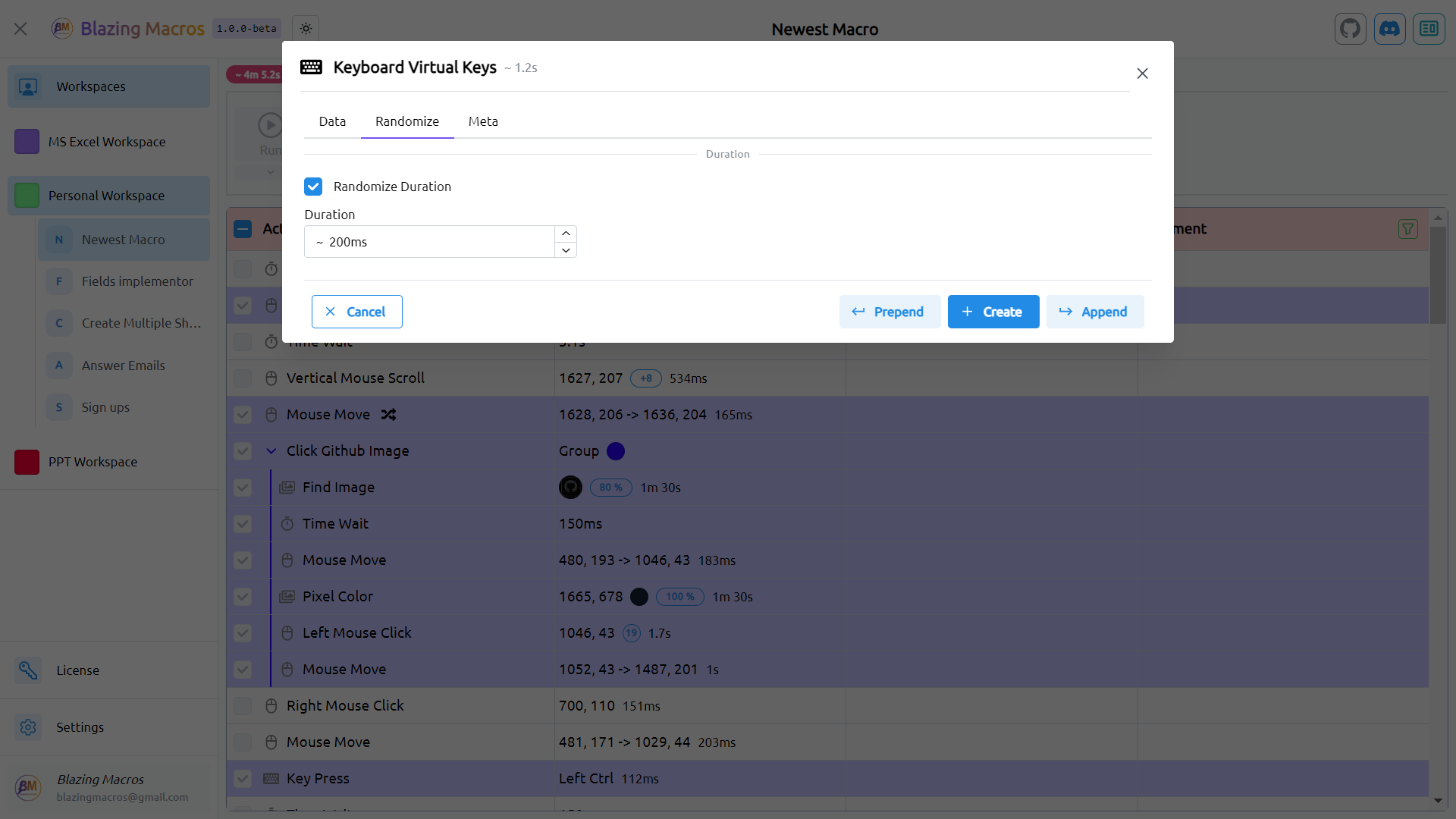
Task: Click the GitHub image thumbnail in Find Image row
Action: click(x=570, y=488)
